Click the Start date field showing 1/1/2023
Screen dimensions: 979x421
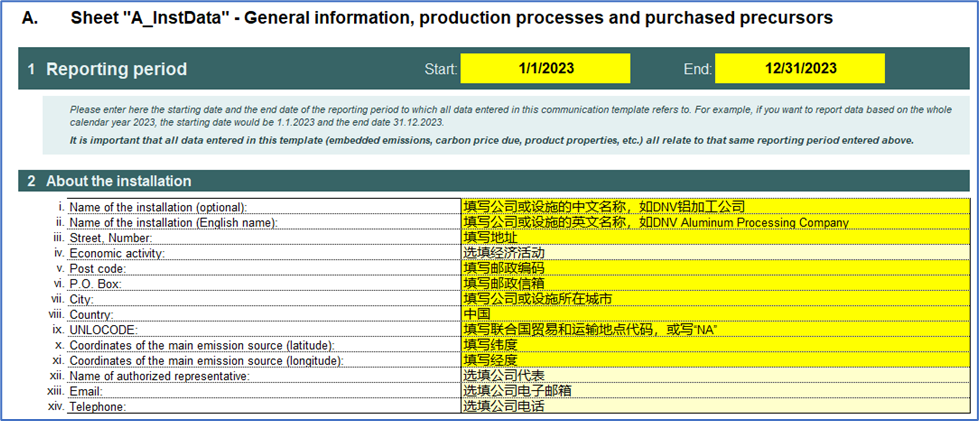coord(544,68)
